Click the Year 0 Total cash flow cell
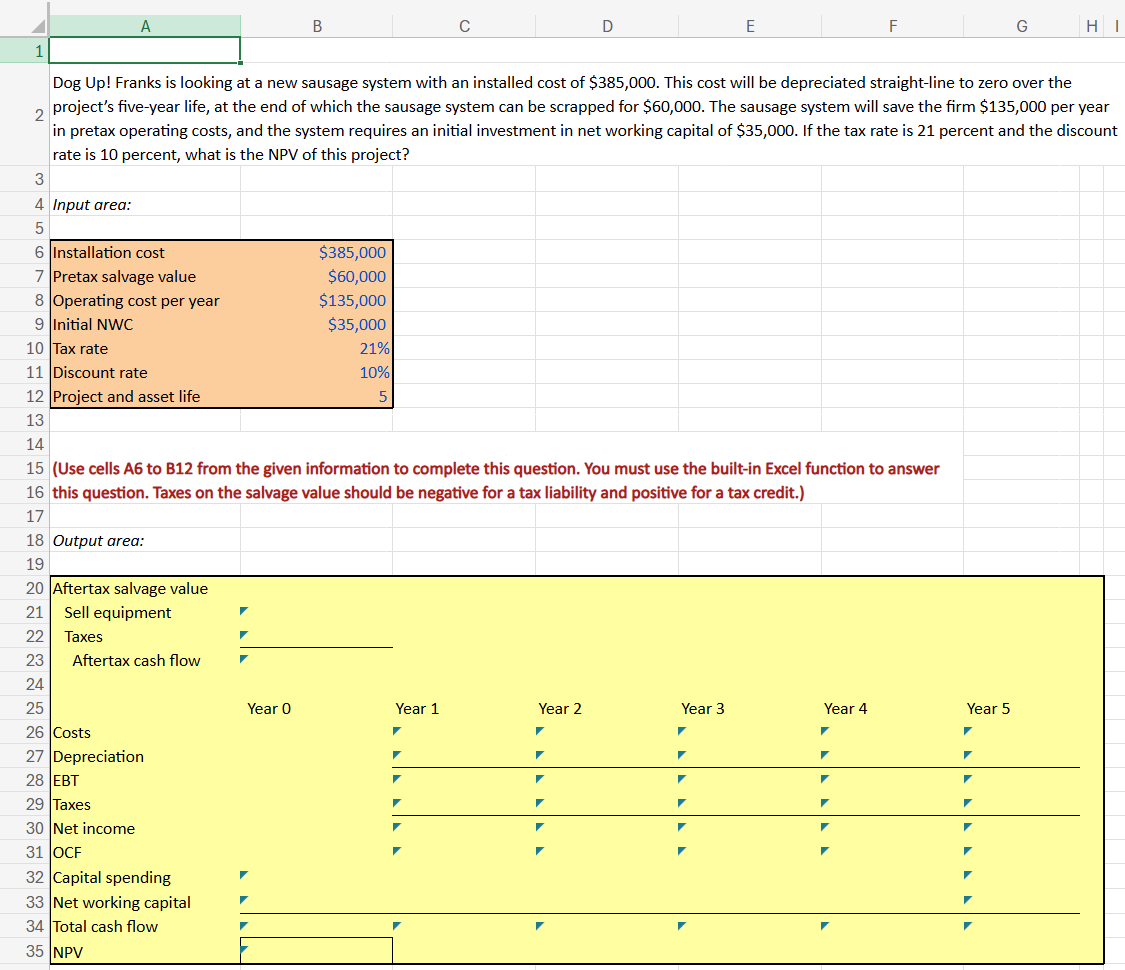The image size is (1125, 970). (316, 926)
